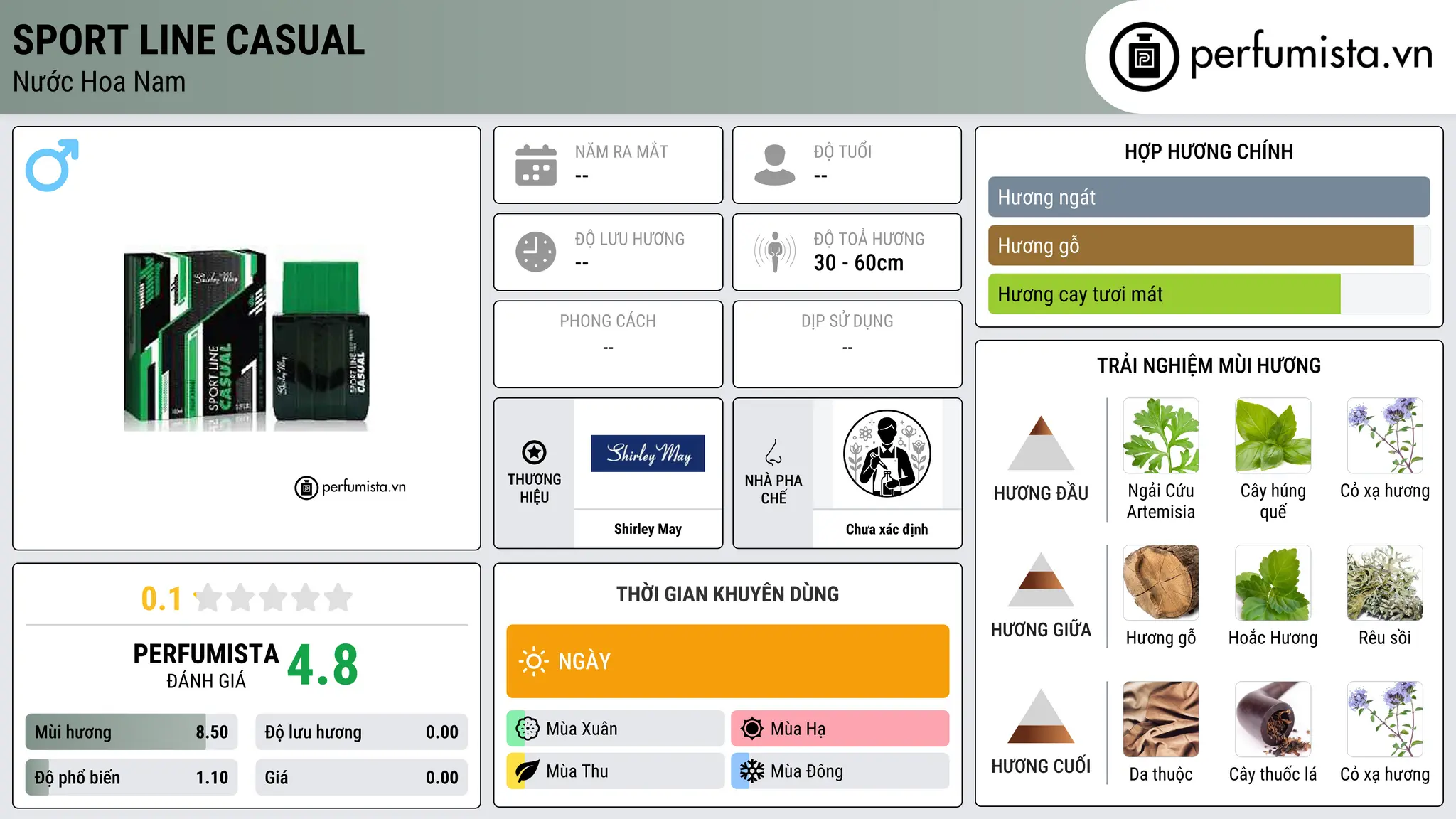Select the Hương gỗ wood log image
Viewport: 1456px width, 819px height.
[x=1161, y=583]
